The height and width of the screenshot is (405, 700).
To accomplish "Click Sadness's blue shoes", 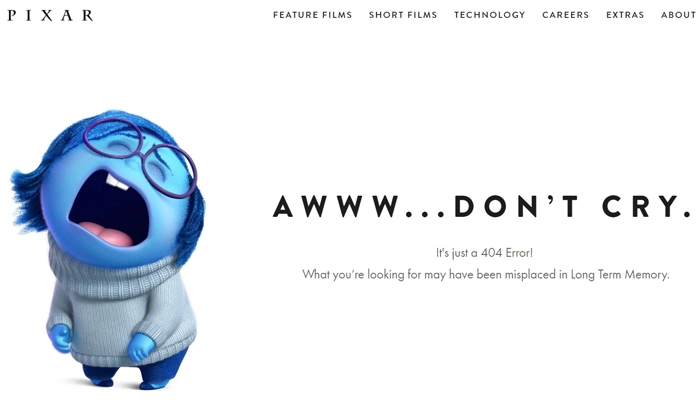I will (x=127, y=382).
